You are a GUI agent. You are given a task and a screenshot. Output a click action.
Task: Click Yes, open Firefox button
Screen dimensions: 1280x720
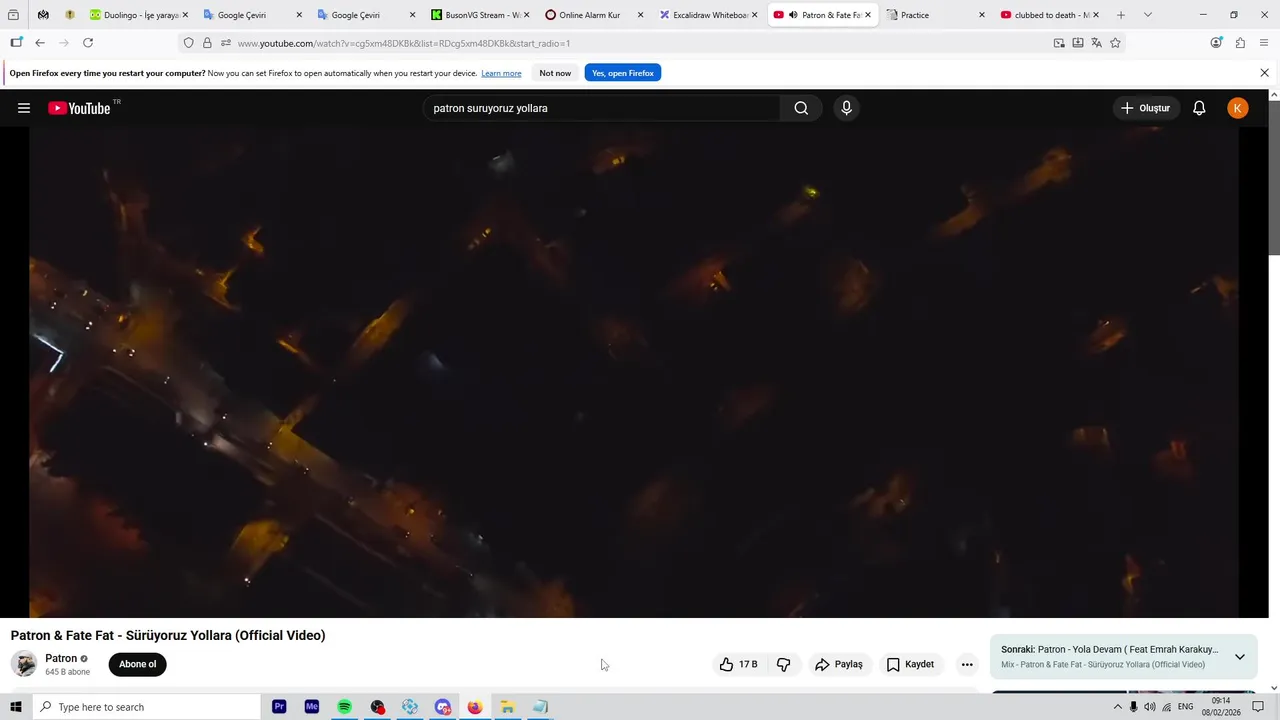[623, 73]
